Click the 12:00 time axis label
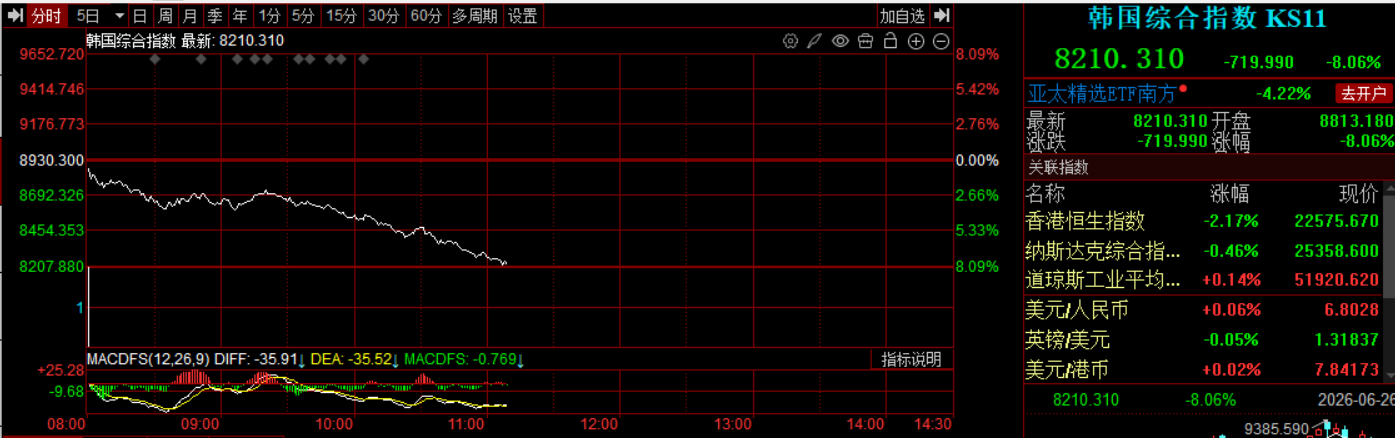The image size is (1395, 438). coord(599,424)
